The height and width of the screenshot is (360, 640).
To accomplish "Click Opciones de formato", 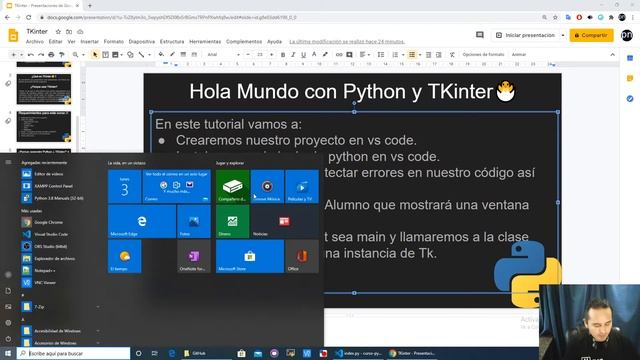I will (483, 55).
